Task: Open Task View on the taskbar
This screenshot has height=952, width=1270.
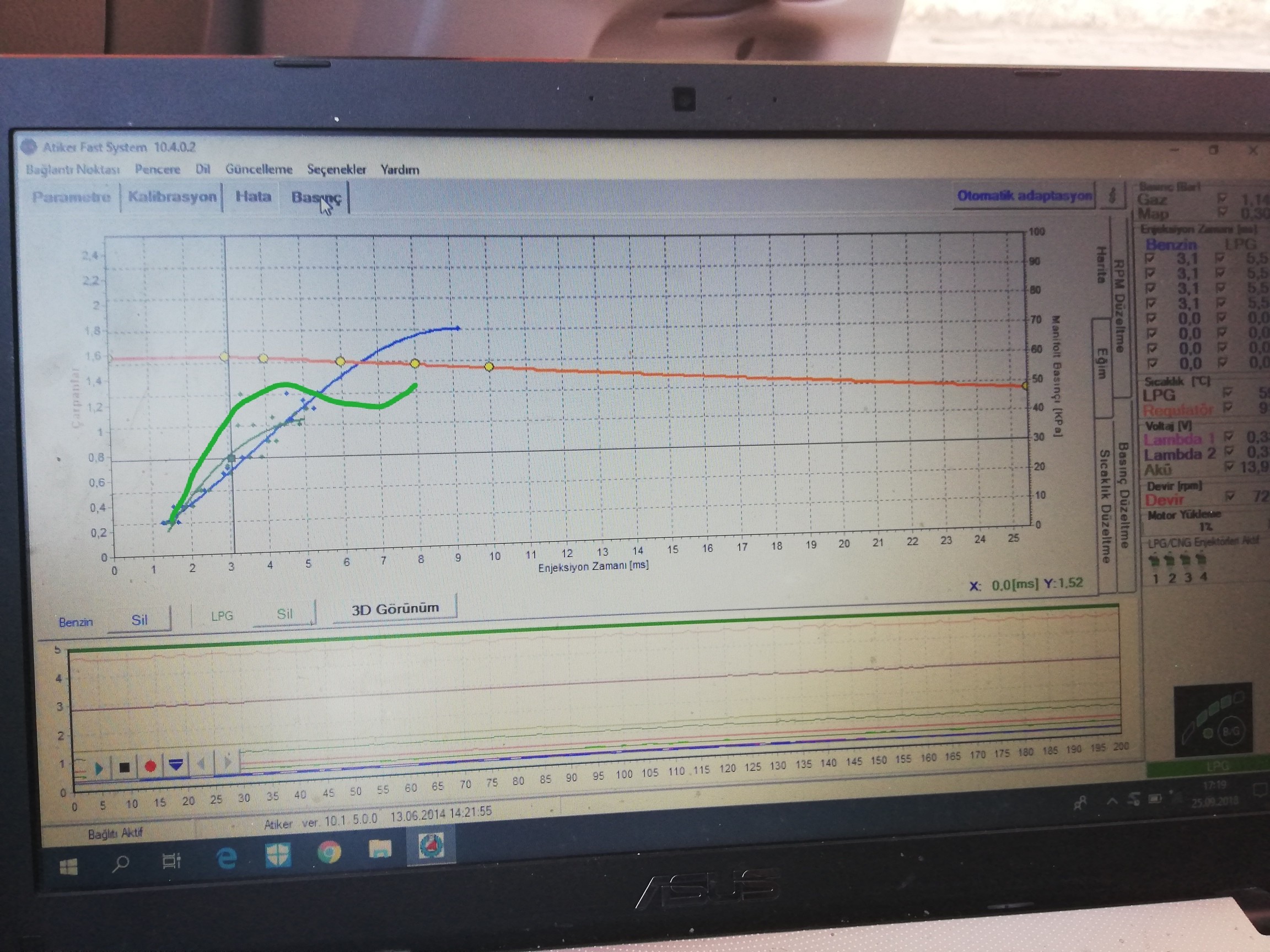Action: [171, 860]
